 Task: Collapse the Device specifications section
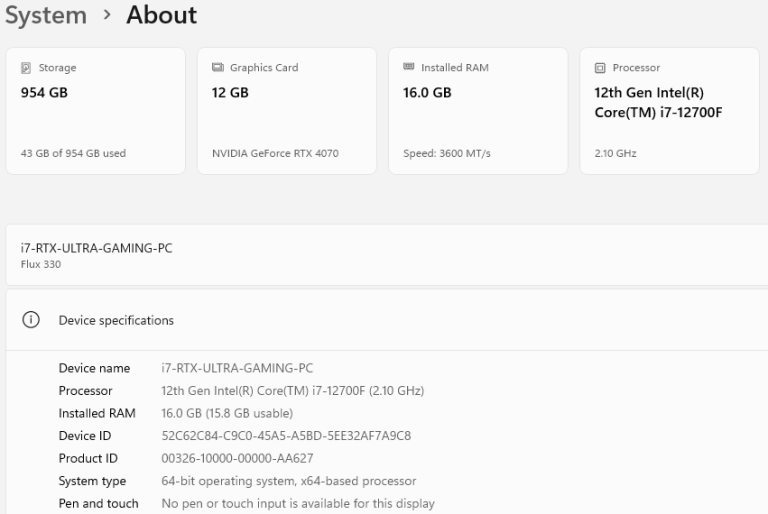(116, 321)
